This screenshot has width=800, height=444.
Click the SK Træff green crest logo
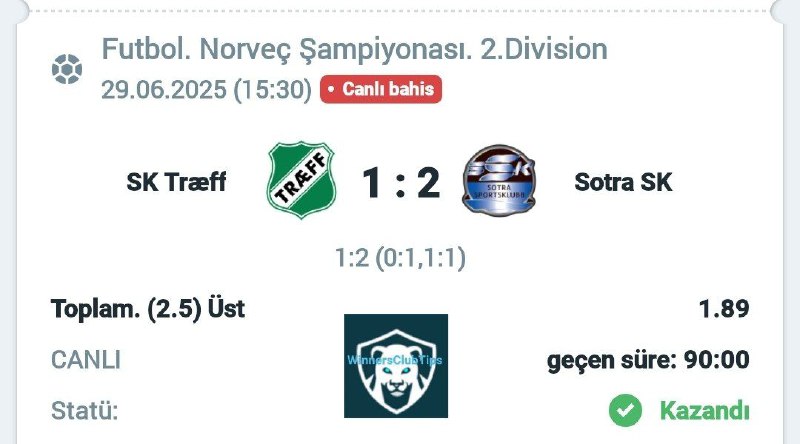click(x=302, y=180)
